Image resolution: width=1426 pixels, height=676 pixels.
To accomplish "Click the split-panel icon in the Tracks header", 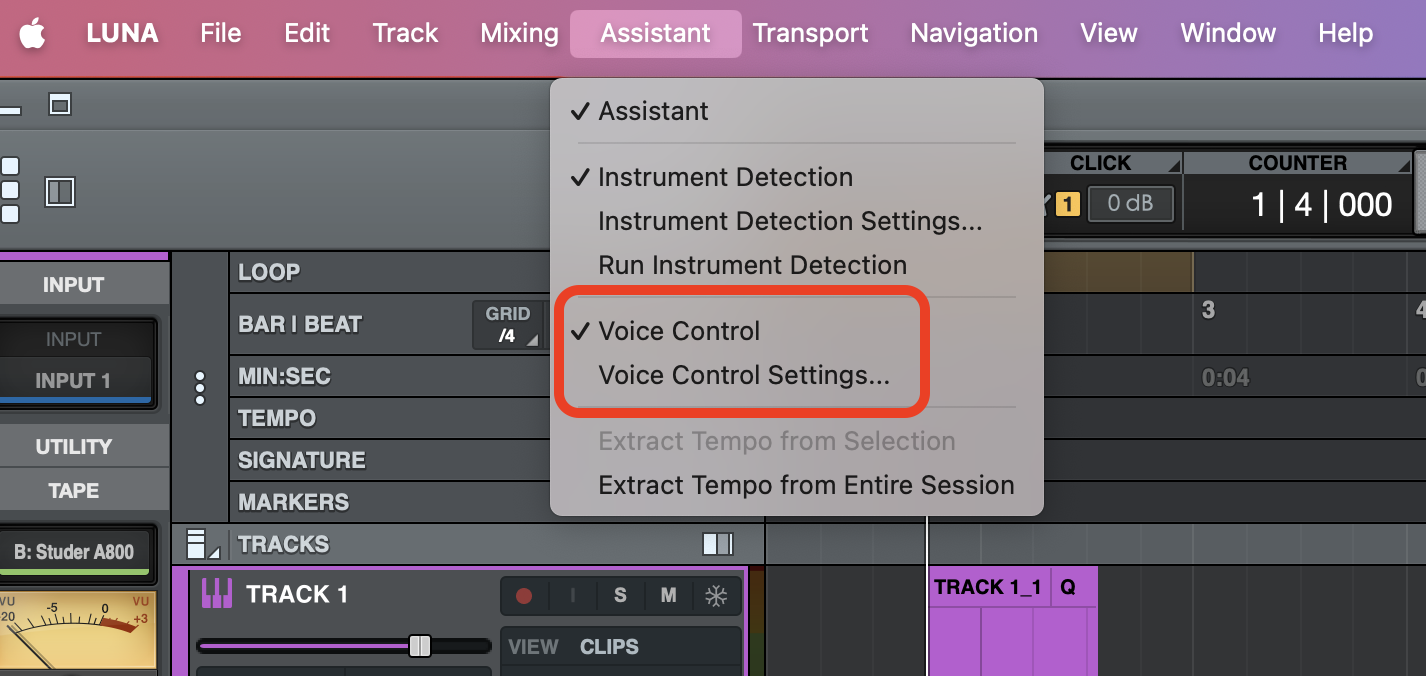I will pos(717,544).
